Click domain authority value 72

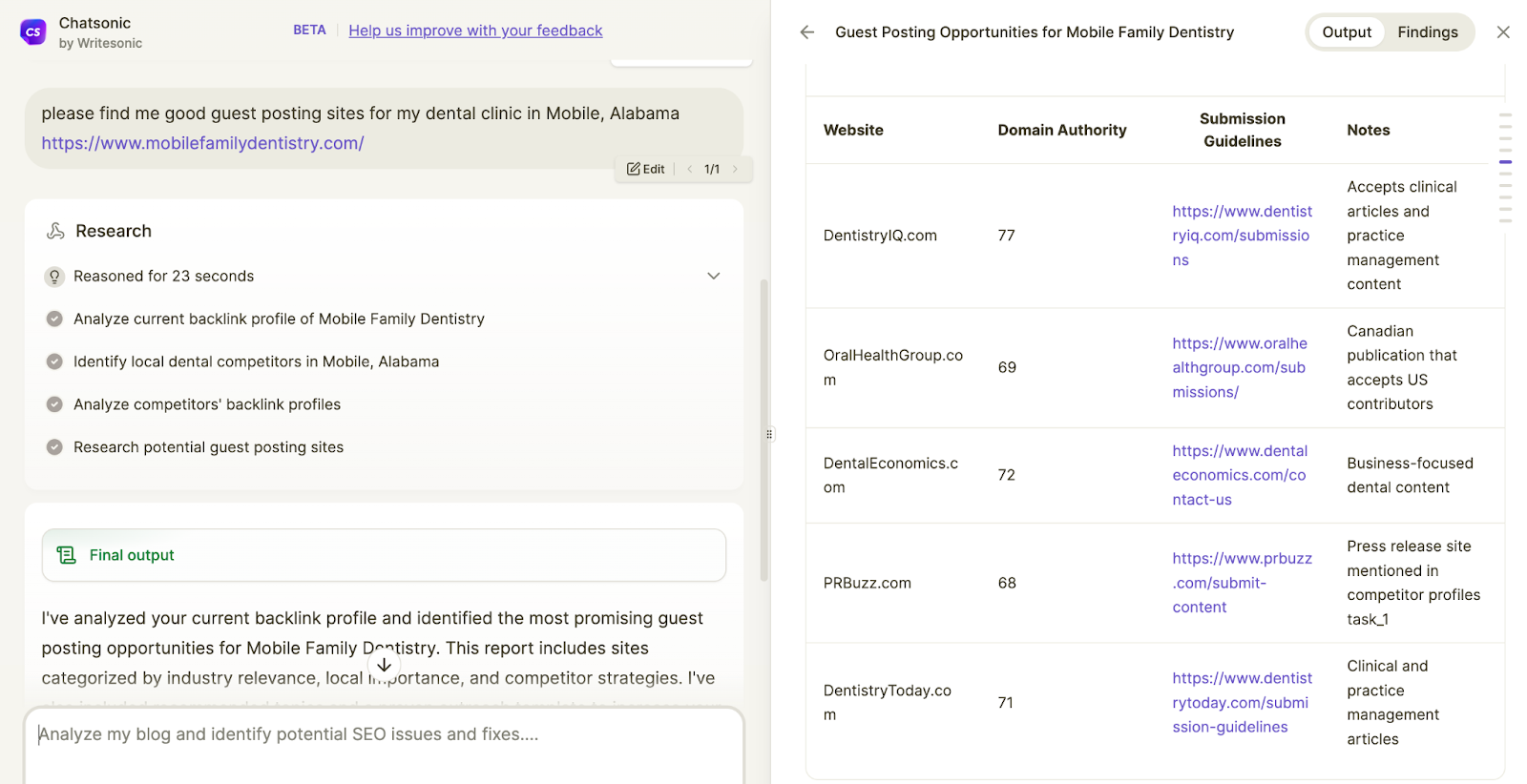[1007, 475]
